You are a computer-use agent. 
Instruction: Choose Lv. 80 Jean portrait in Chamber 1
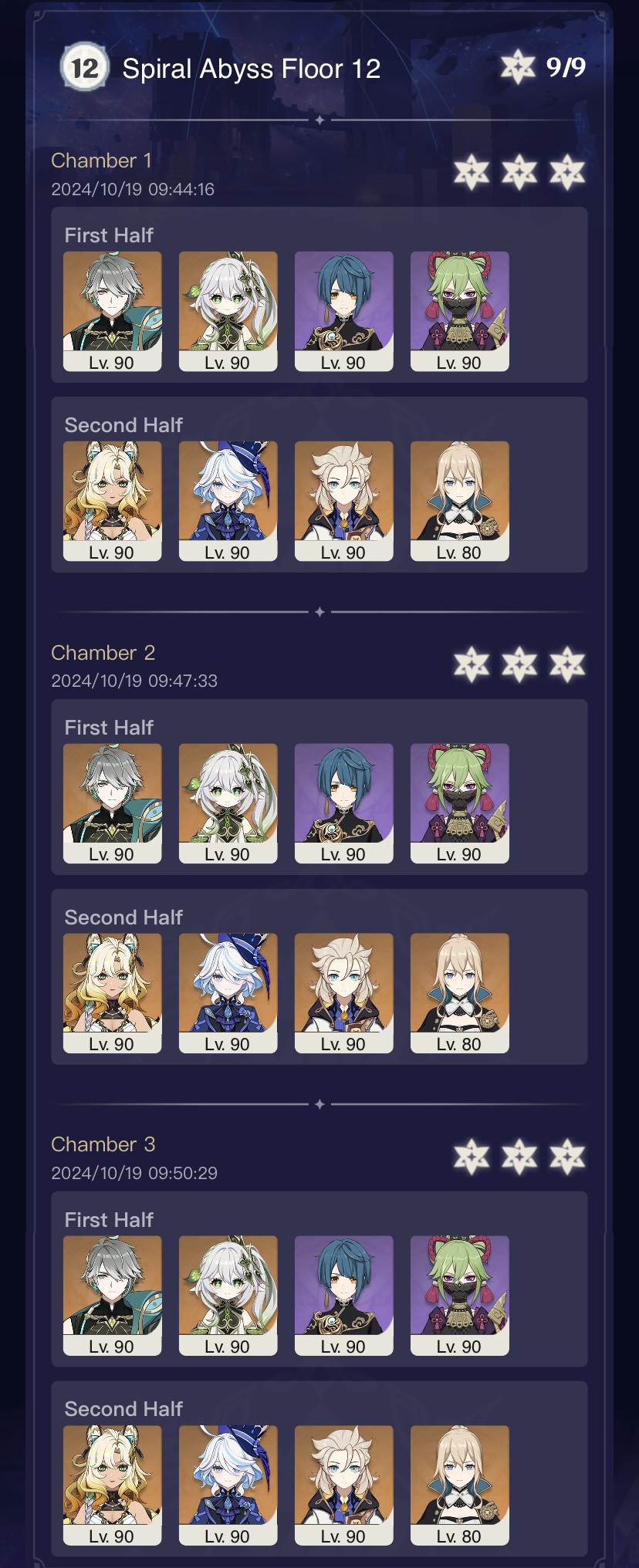460,501
